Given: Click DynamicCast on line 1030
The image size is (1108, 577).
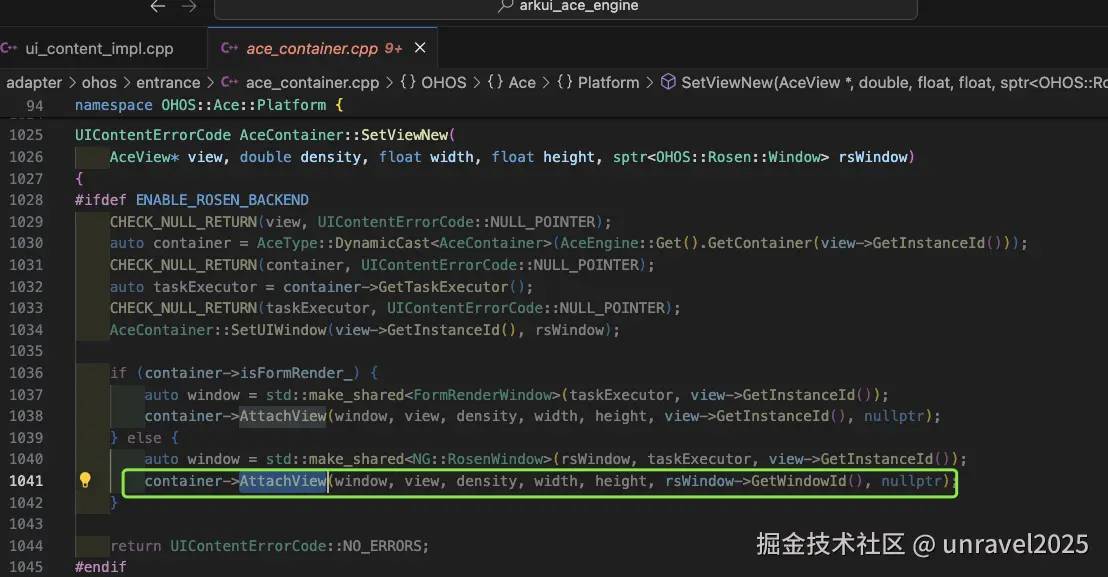Looking at the screenshot, I should (x=382, y=243).
